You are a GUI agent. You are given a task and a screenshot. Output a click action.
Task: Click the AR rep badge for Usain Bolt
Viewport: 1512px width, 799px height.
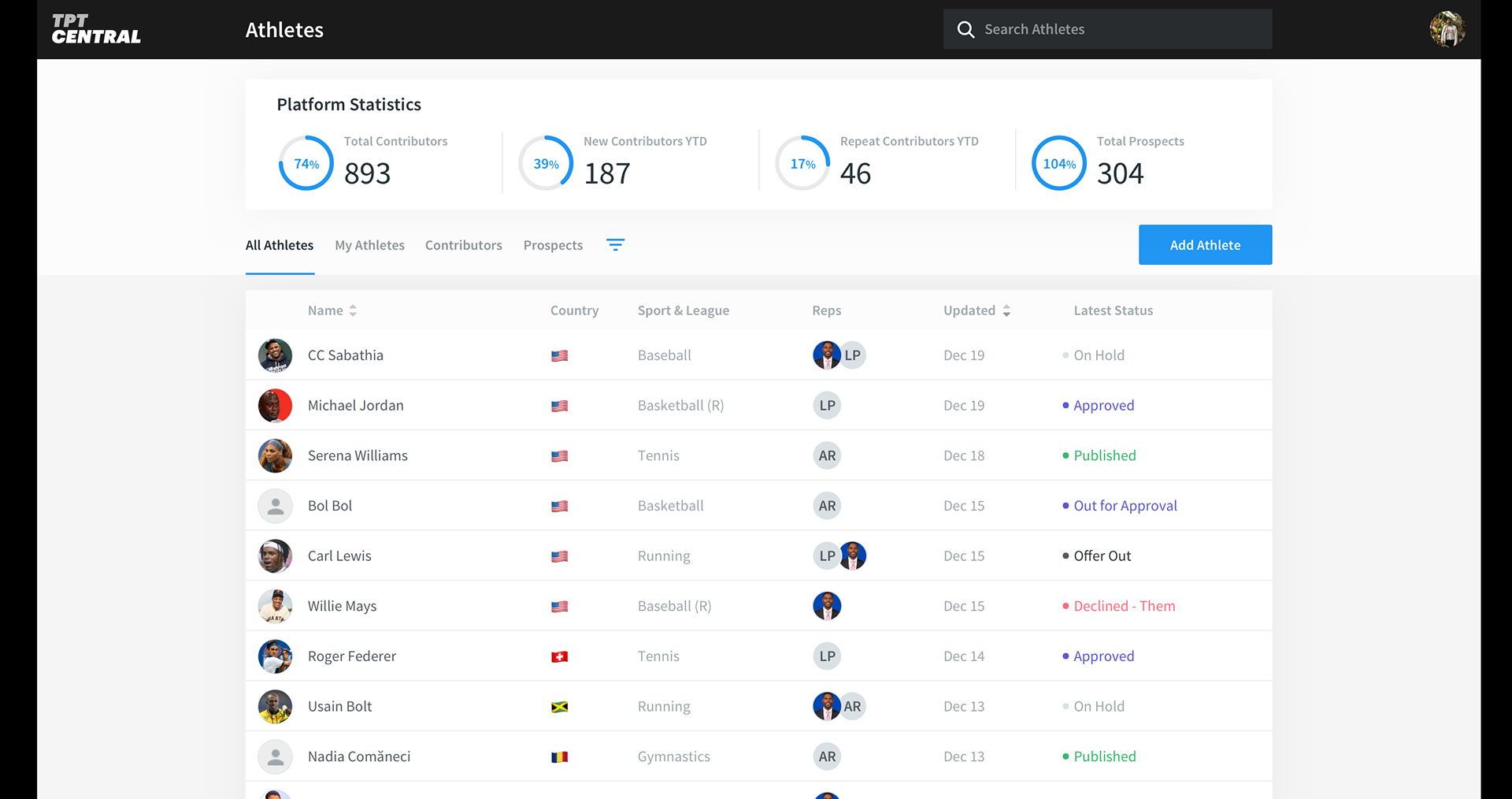pyautogui.click(x=854, y=707)
